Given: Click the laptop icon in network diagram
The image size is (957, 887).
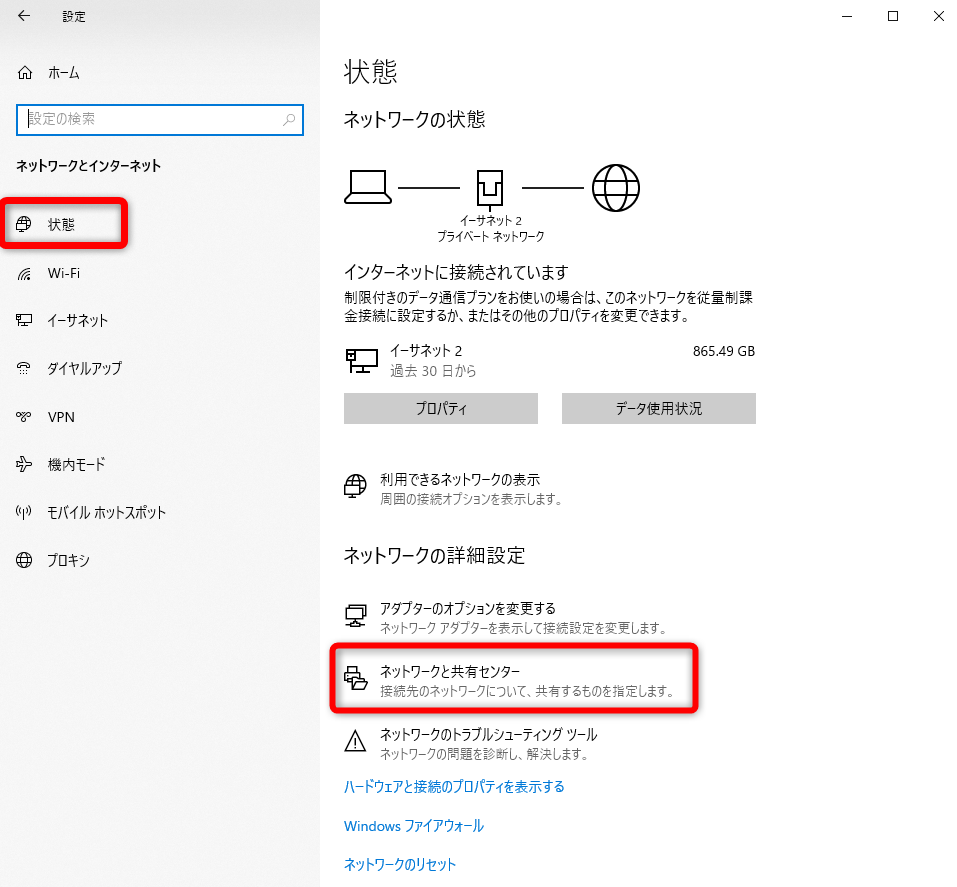Looking at the screenshot, I should (x=368, y=187).
